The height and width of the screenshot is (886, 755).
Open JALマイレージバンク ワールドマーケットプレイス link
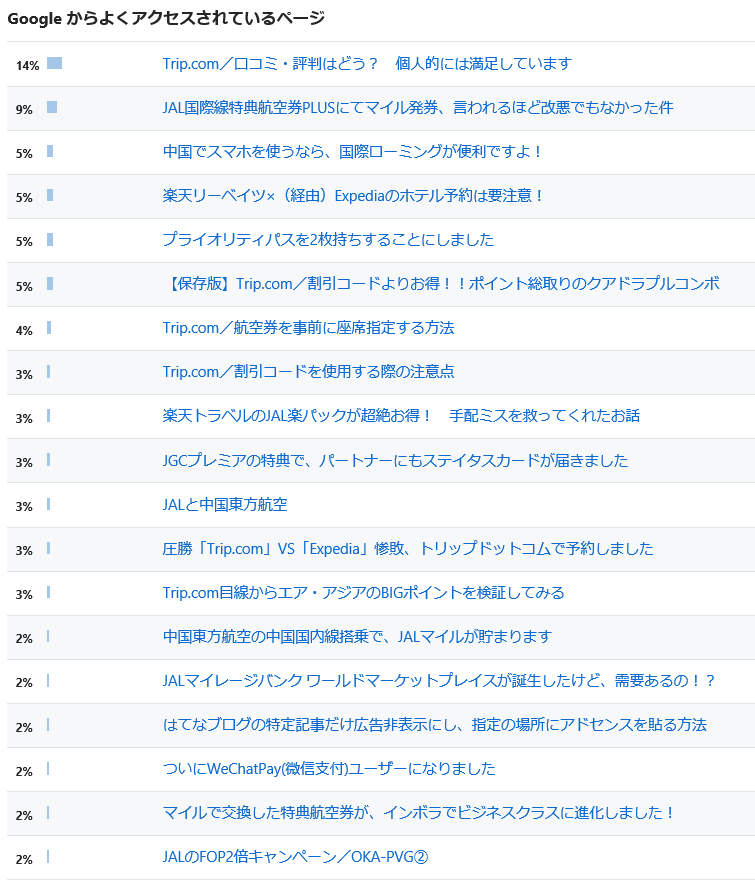coord(439,681)
